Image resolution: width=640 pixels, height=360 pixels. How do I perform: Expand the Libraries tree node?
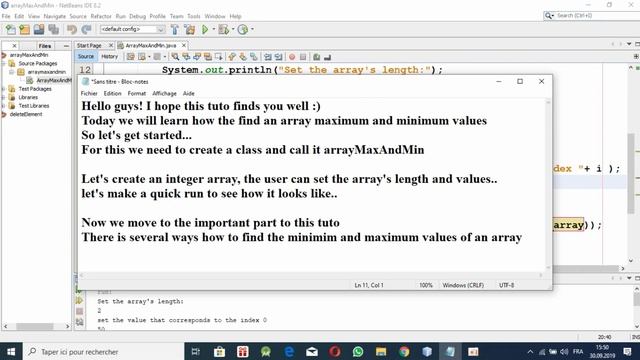(4, 97)
